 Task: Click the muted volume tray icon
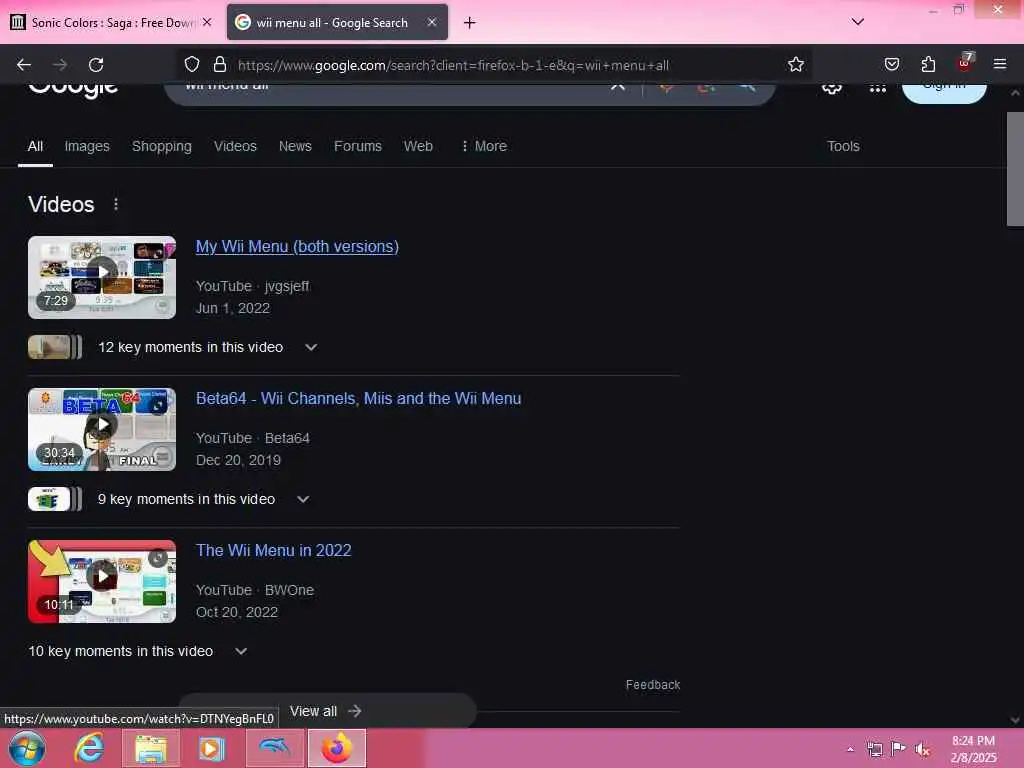pyautogui.click(x=922, y=749)
